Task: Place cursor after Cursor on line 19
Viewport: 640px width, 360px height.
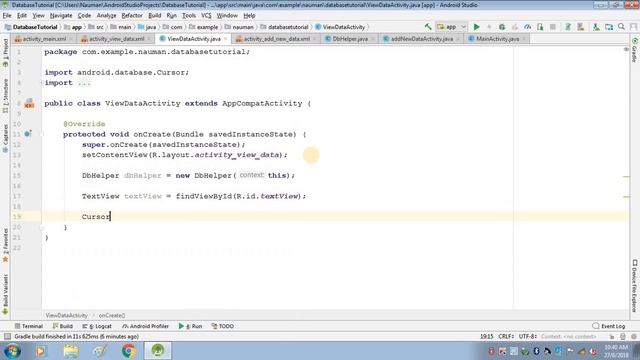Action: pyautogui.click(x=111, y=217)
